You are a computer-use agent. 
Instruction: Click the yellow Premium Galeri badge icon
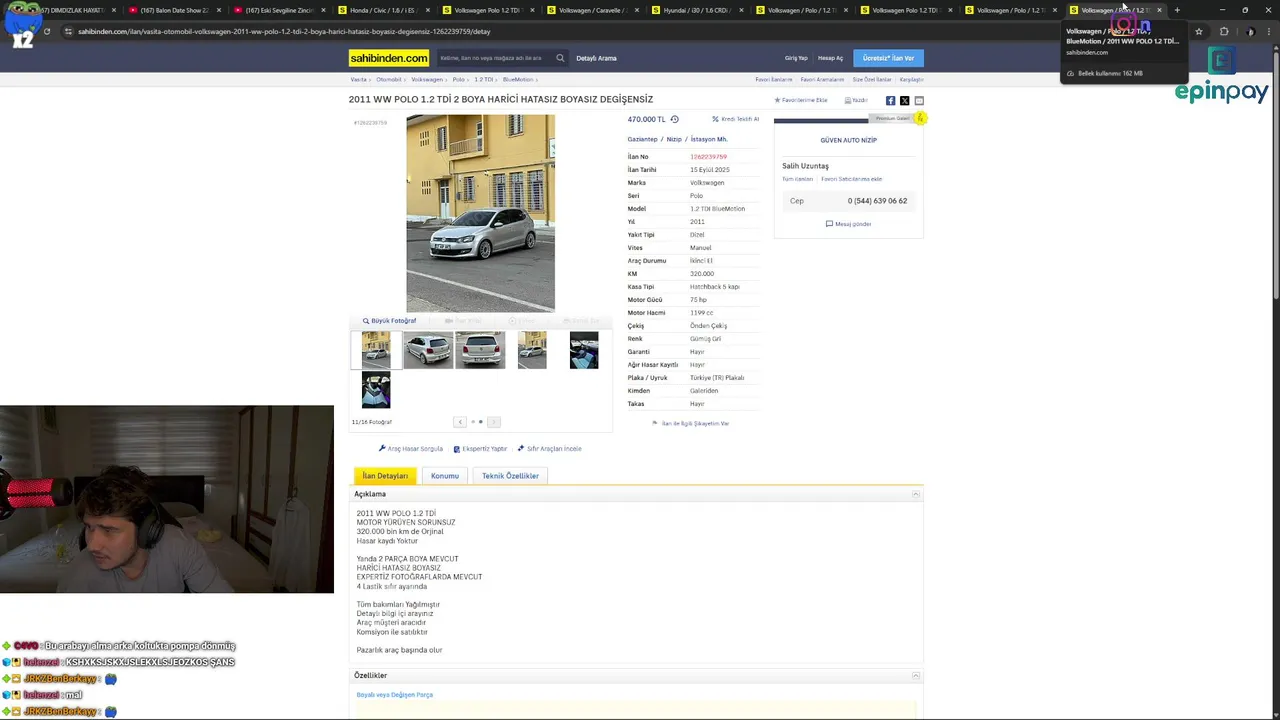[920, 118]
